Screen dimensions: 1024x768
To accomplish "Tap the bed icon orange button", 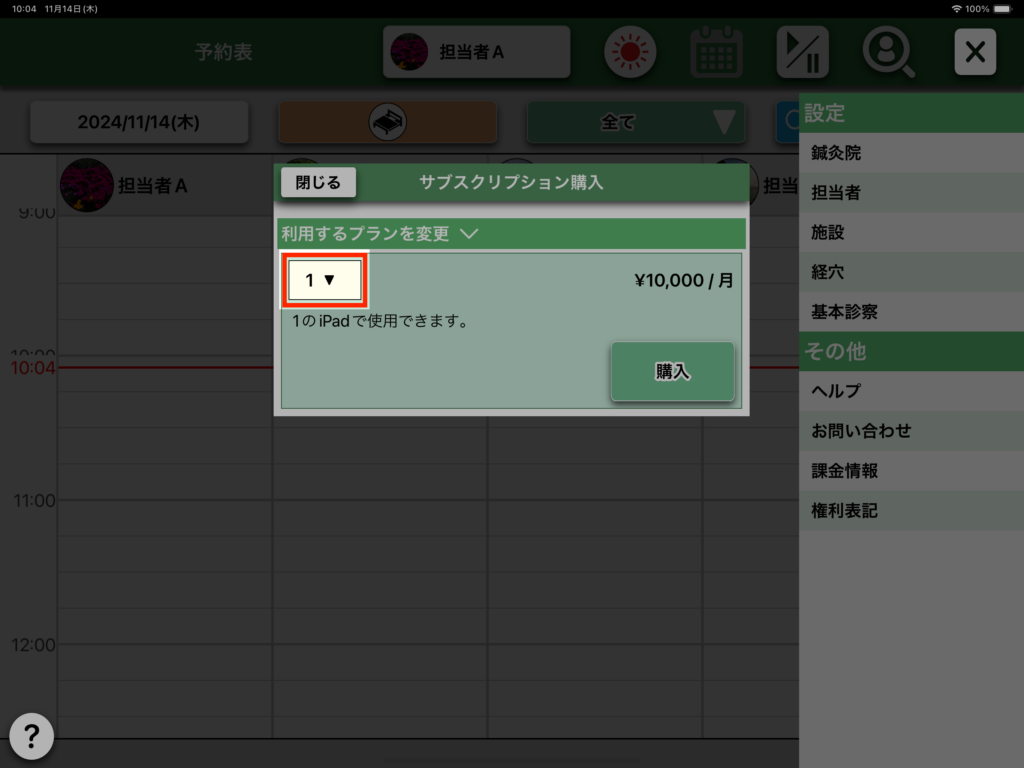I will [x=387, y=122].
